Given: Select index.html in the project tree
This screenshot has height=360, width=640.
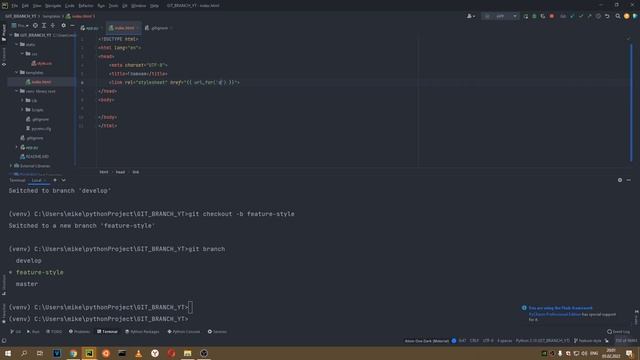Looking at the screenshot, I should point(41,82).
